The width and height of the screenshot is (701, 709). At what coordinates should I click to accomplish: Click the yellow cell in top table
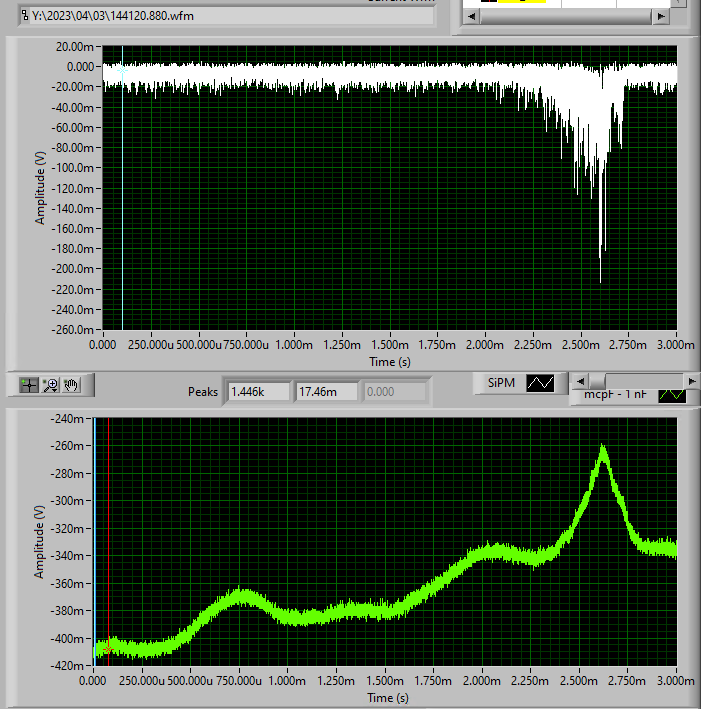521,1
